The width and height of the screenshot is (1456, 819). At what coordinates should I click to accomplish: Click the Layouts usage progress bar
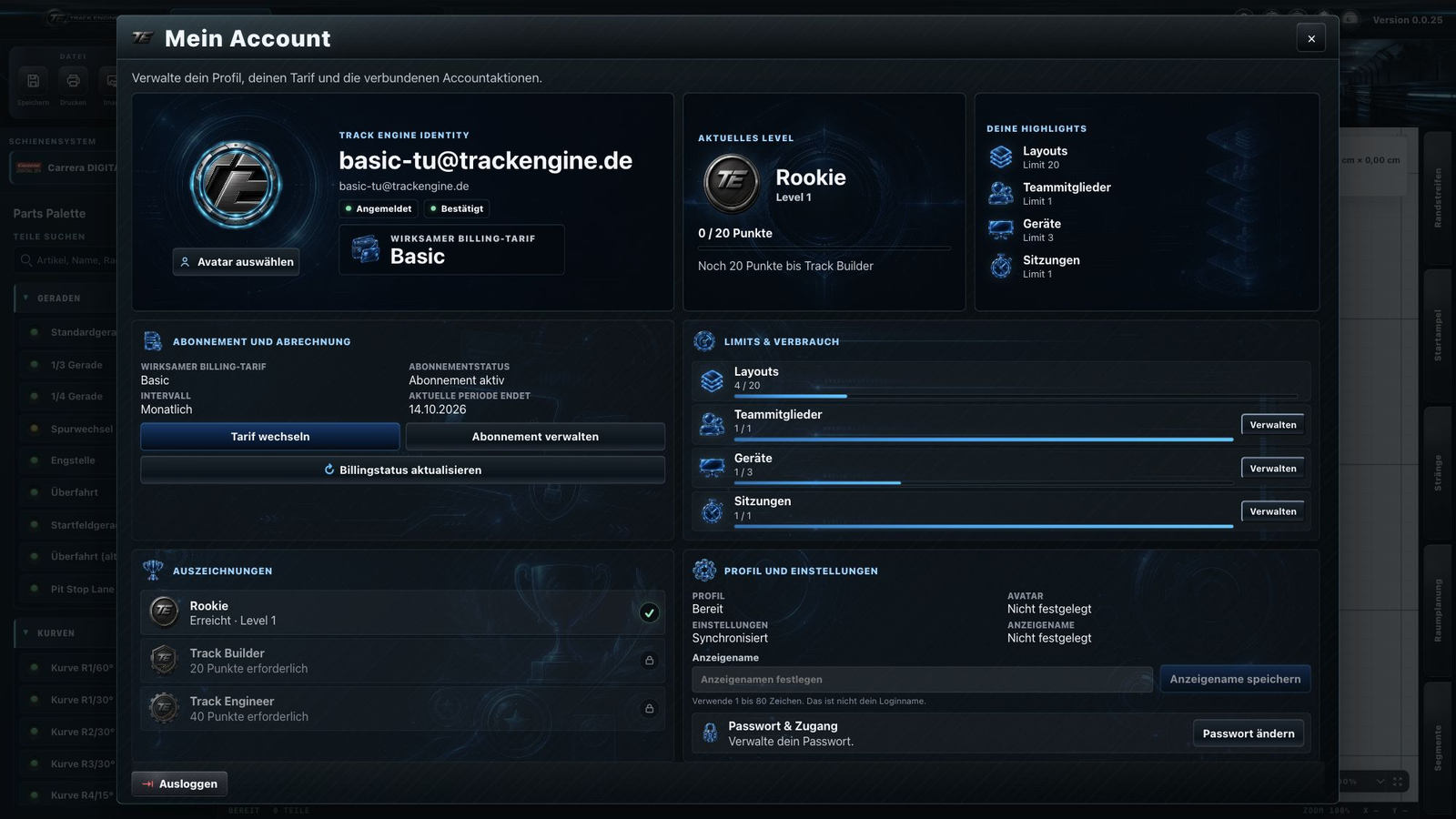click(x=1016, y=396)
